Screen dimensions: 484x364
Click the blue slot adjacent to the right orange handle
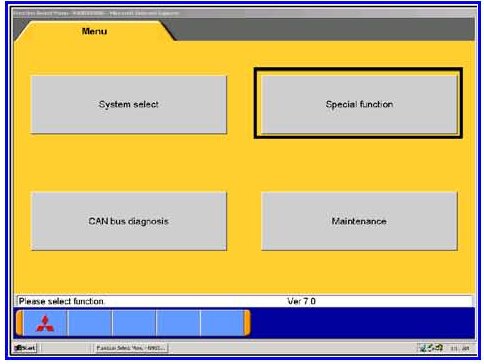tap(222, 323)
